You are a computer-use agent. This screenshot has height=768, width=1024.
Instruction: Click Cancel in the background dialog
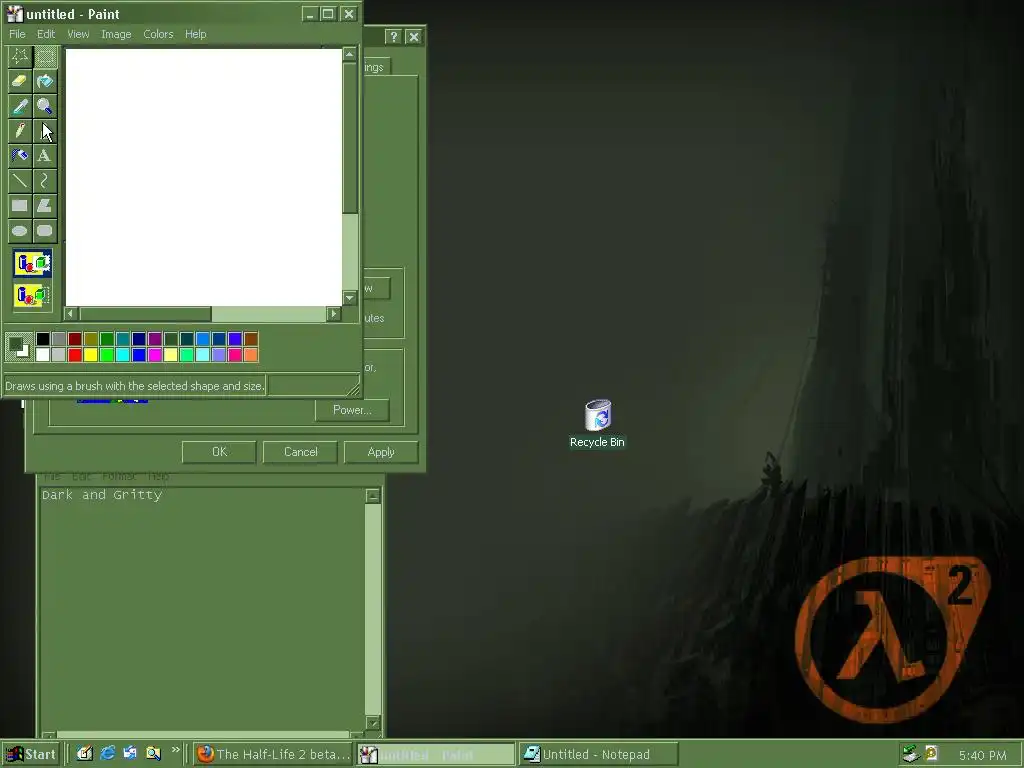click(300, 452)
